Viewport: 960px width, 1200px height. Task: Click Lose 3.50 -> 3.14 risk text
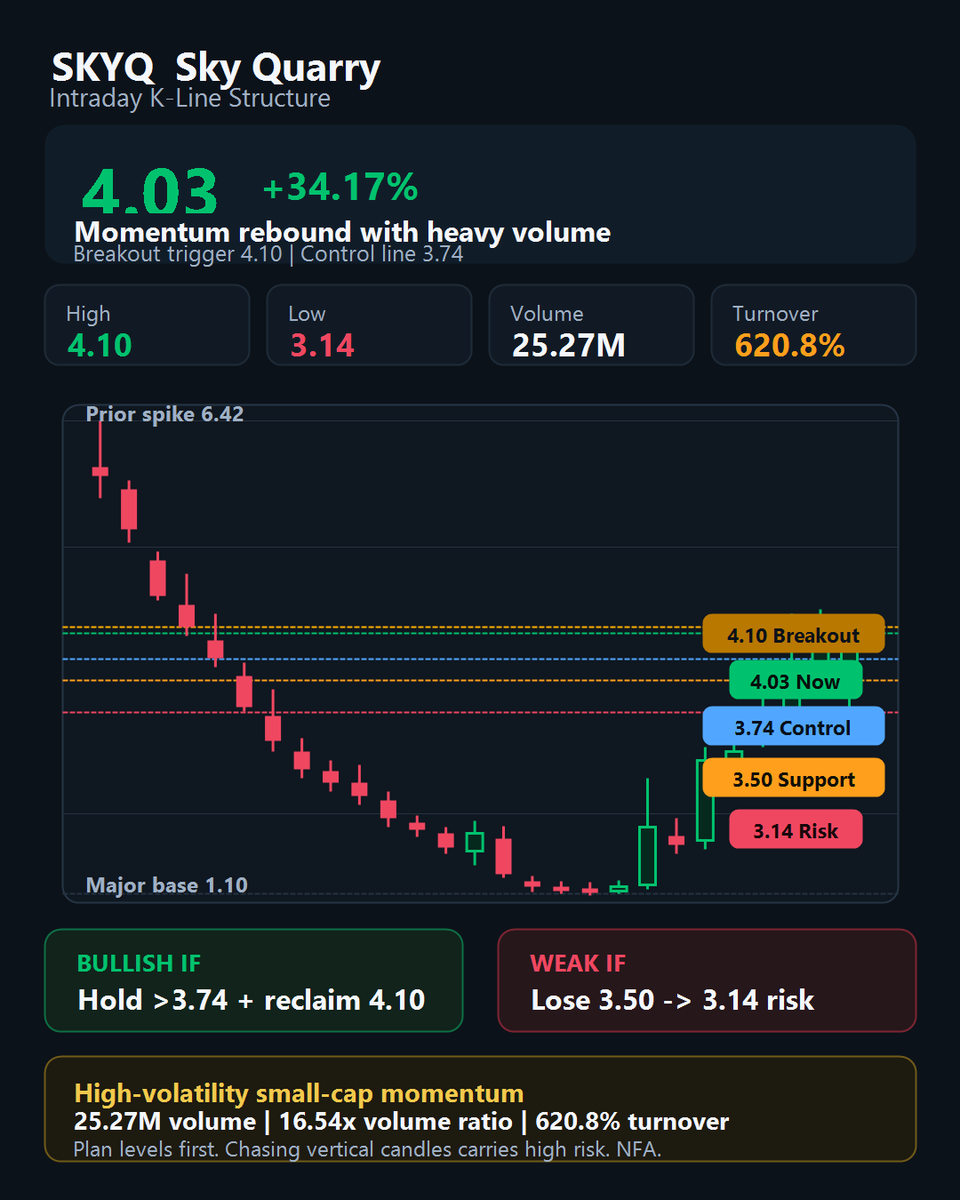point(672,1000)
